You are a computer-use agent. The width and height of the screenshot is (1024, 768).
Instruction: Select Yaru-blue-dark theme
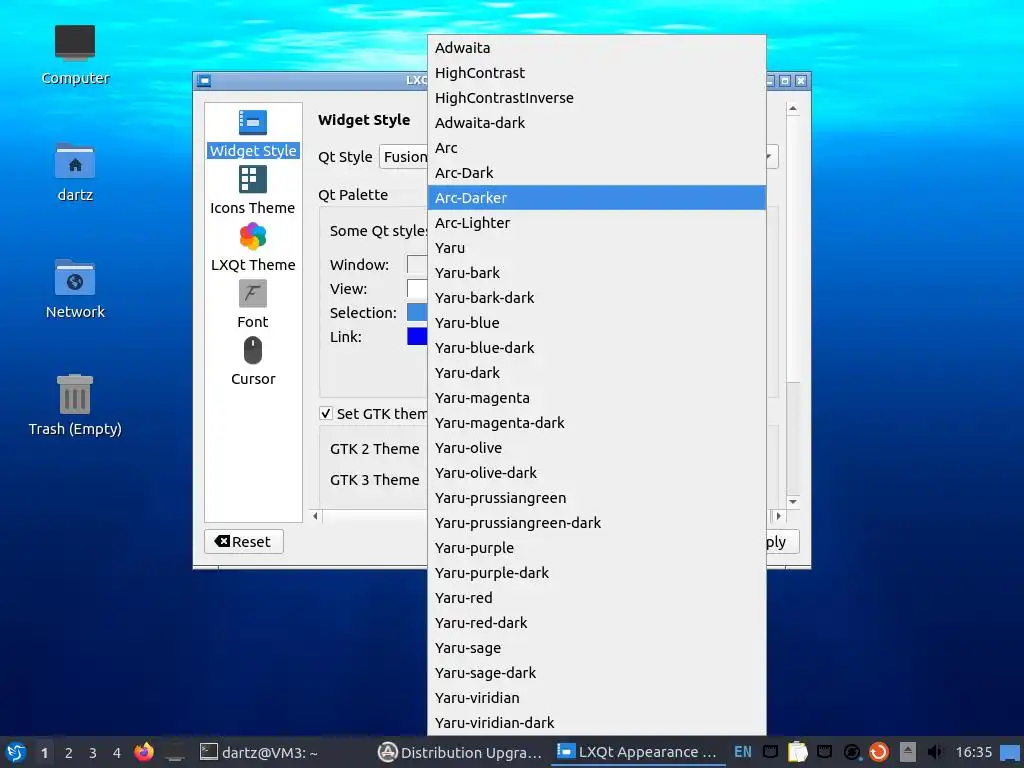[x=596, y=348]
